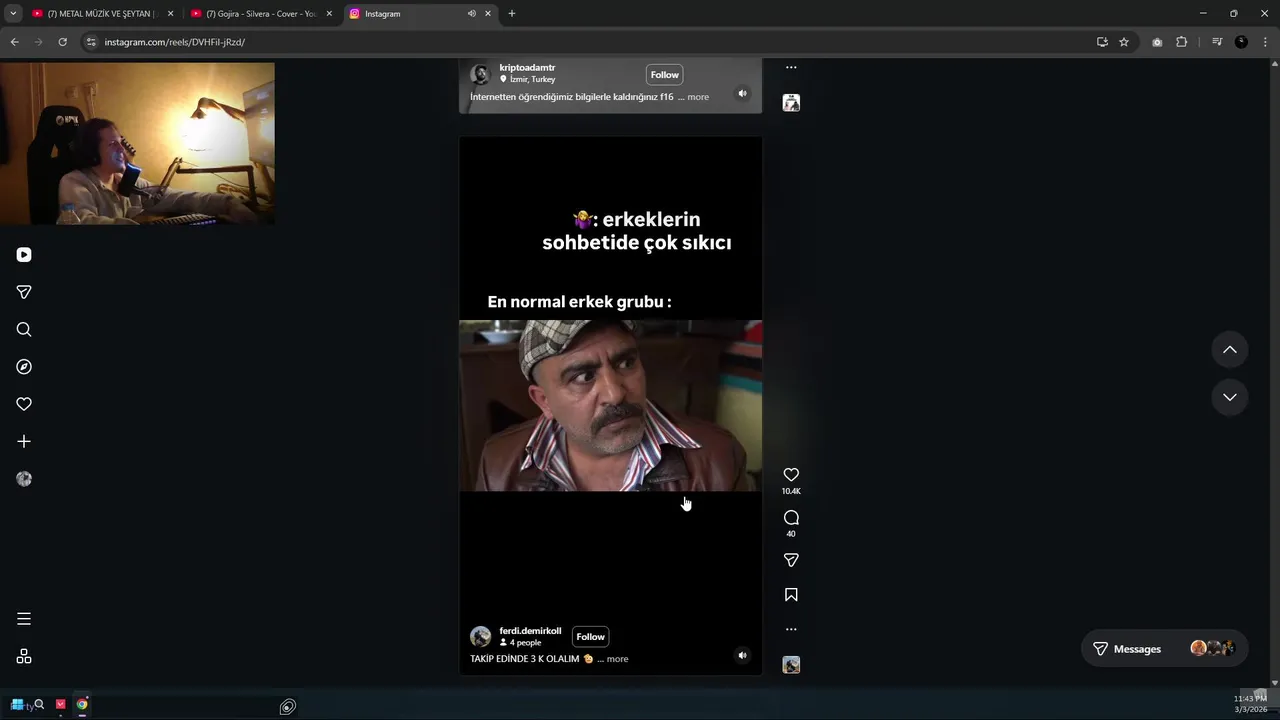Mute the Instagram tab audio indicator

tap(471, 14)
